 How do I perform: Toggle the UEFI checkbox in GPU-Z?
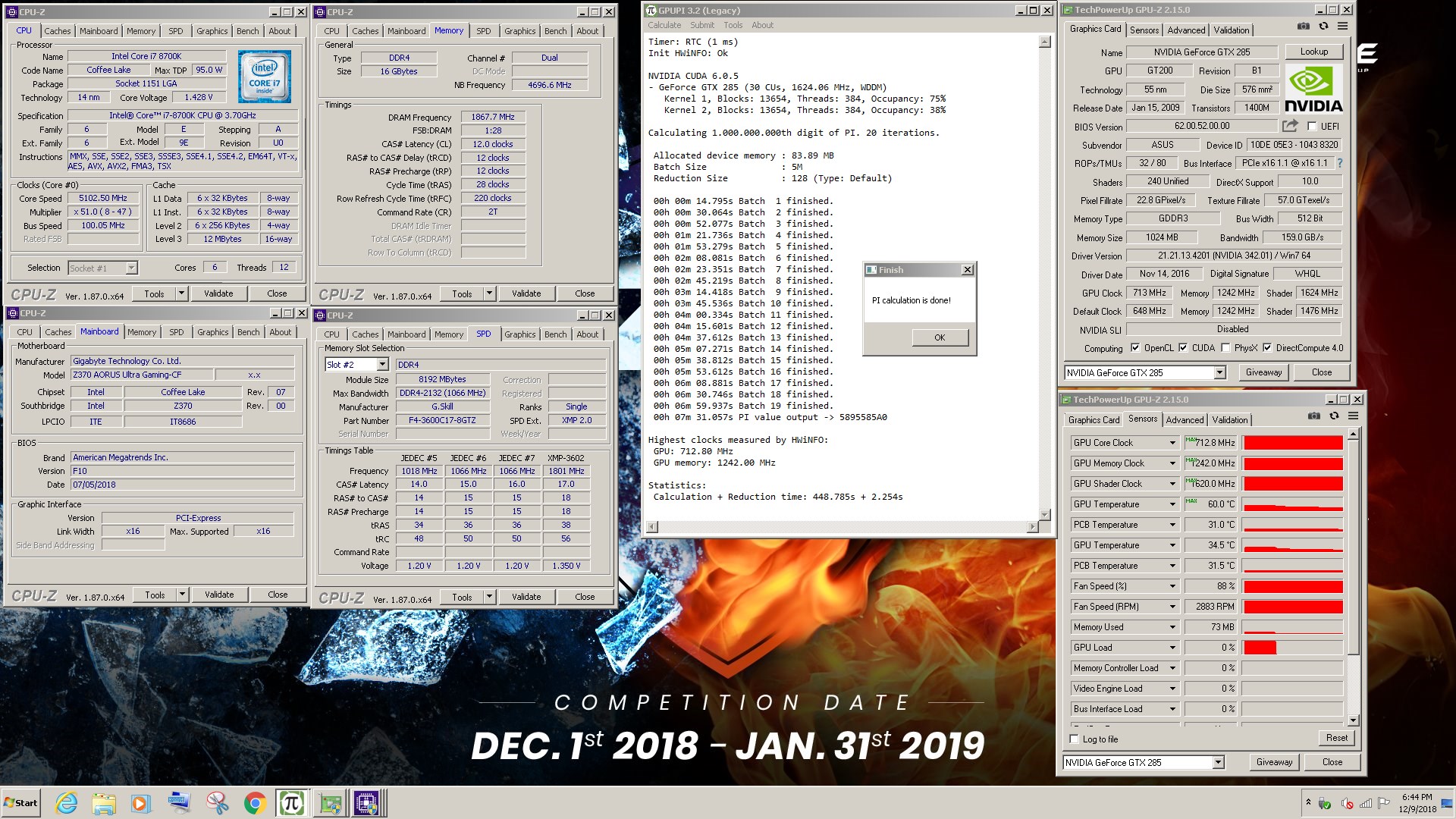click(x=1312, y=127)
